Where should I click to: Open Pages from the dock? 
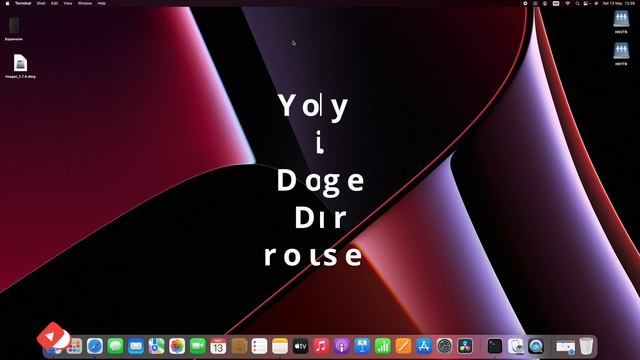coord(403,347)
